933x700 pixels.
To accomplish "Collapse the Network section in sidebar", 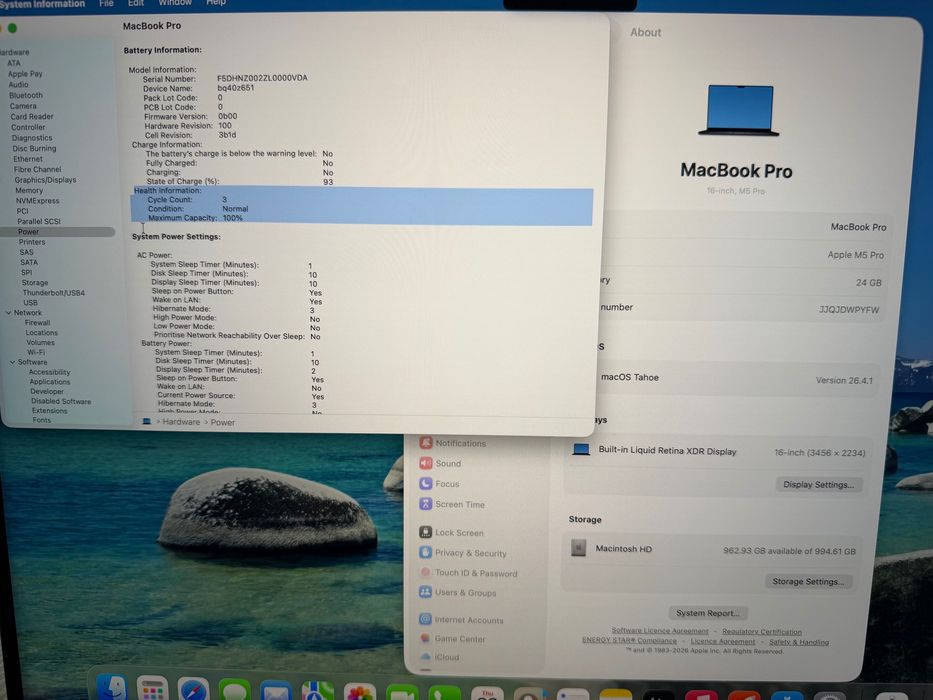I will 8,312.
